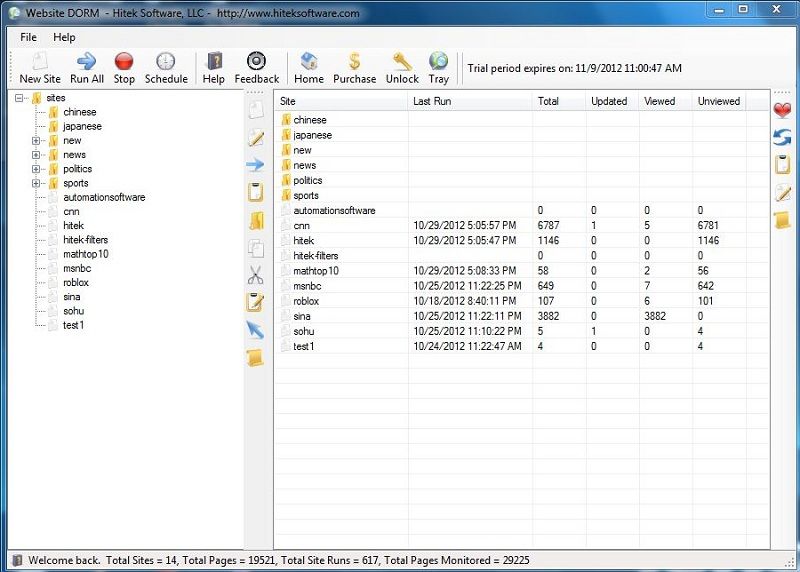800x572 pixels.
Task: Click the blue refresh arrows icon
Action: tap(782, 137)
